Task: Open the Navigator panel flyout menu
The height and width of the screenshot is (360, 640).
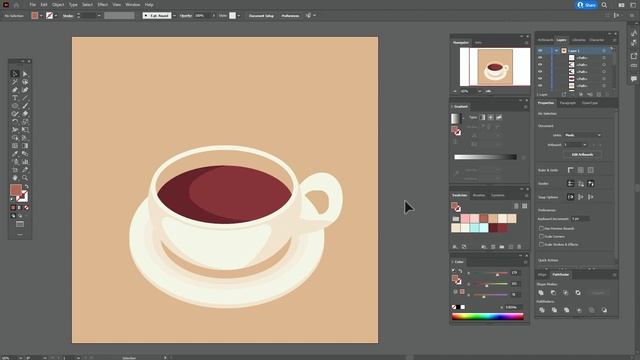Action: (526, 42)
